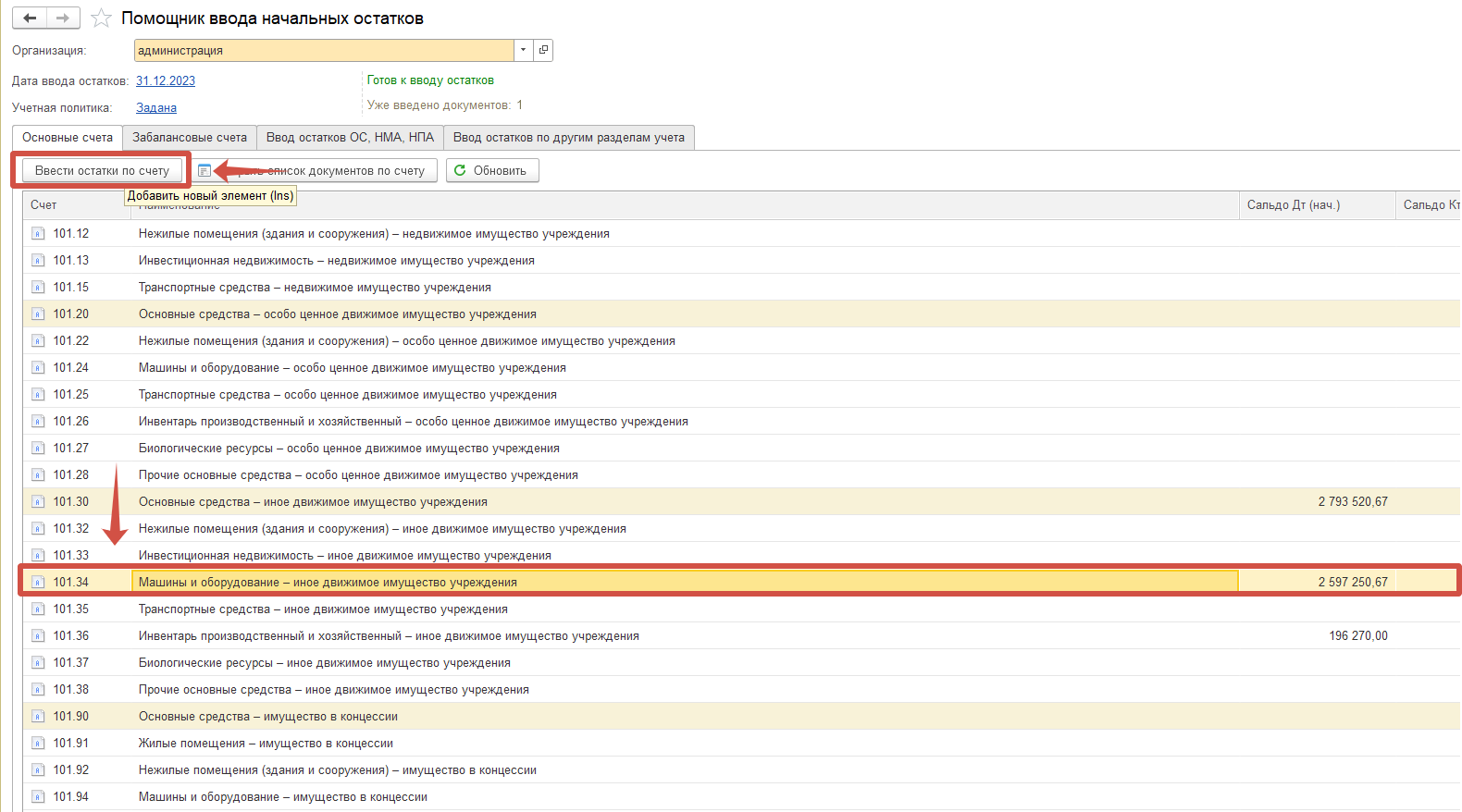Click the Ввести остатки по счету button
Screen dimensions: 1462x812
[102, 170]
